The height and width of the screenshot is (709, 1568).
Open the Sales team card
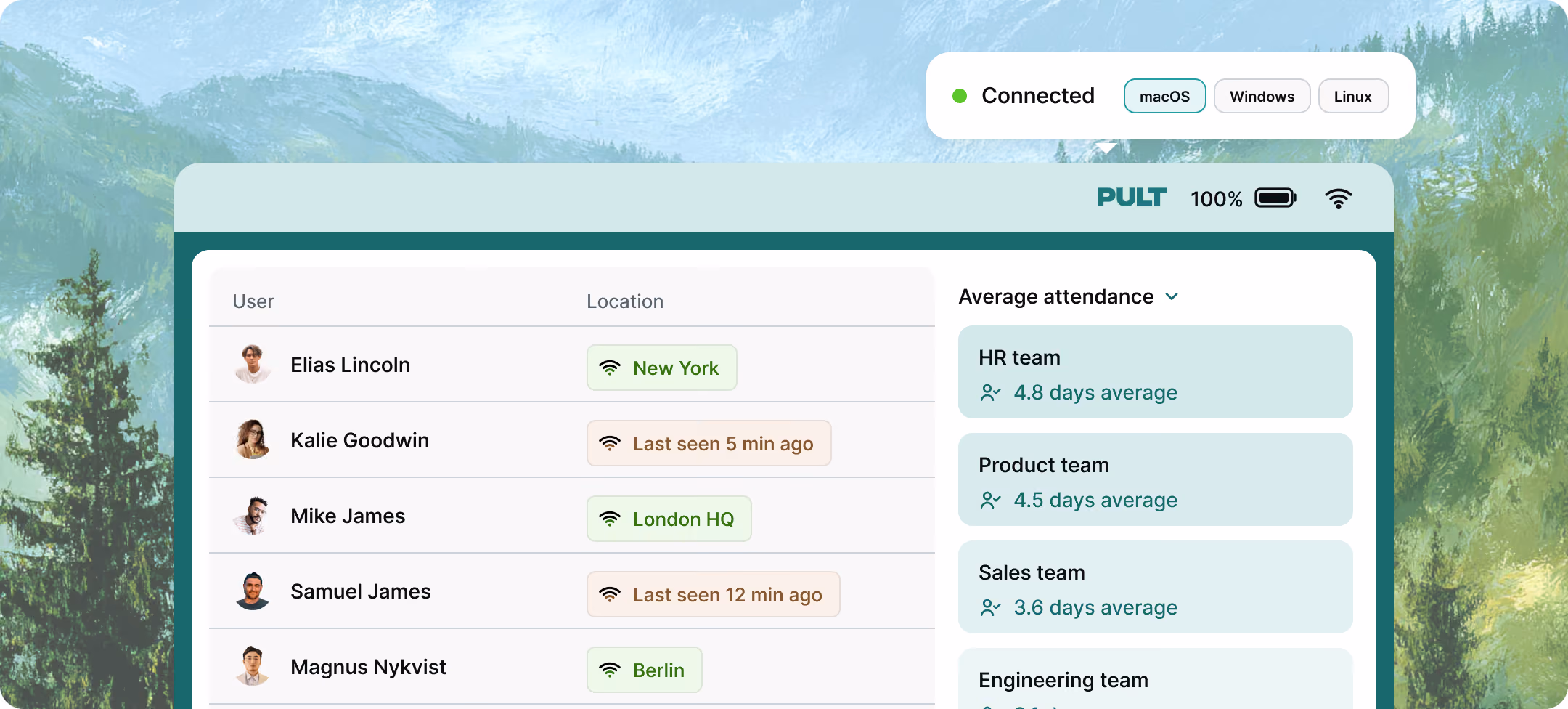click(1155, 587)
